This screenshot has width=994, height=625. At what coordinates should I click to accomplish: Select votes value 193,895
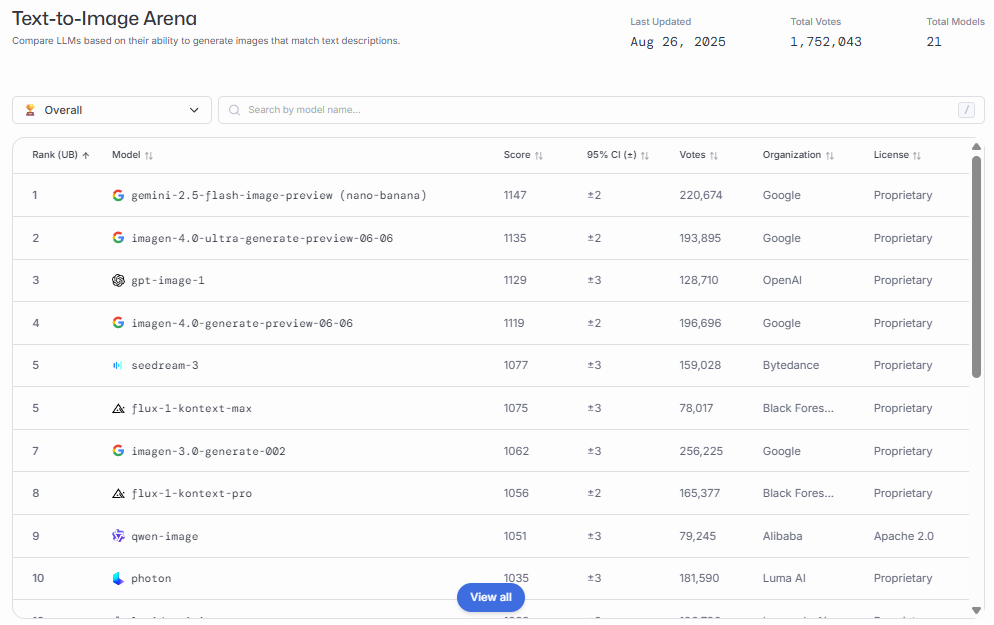(700, 238)
